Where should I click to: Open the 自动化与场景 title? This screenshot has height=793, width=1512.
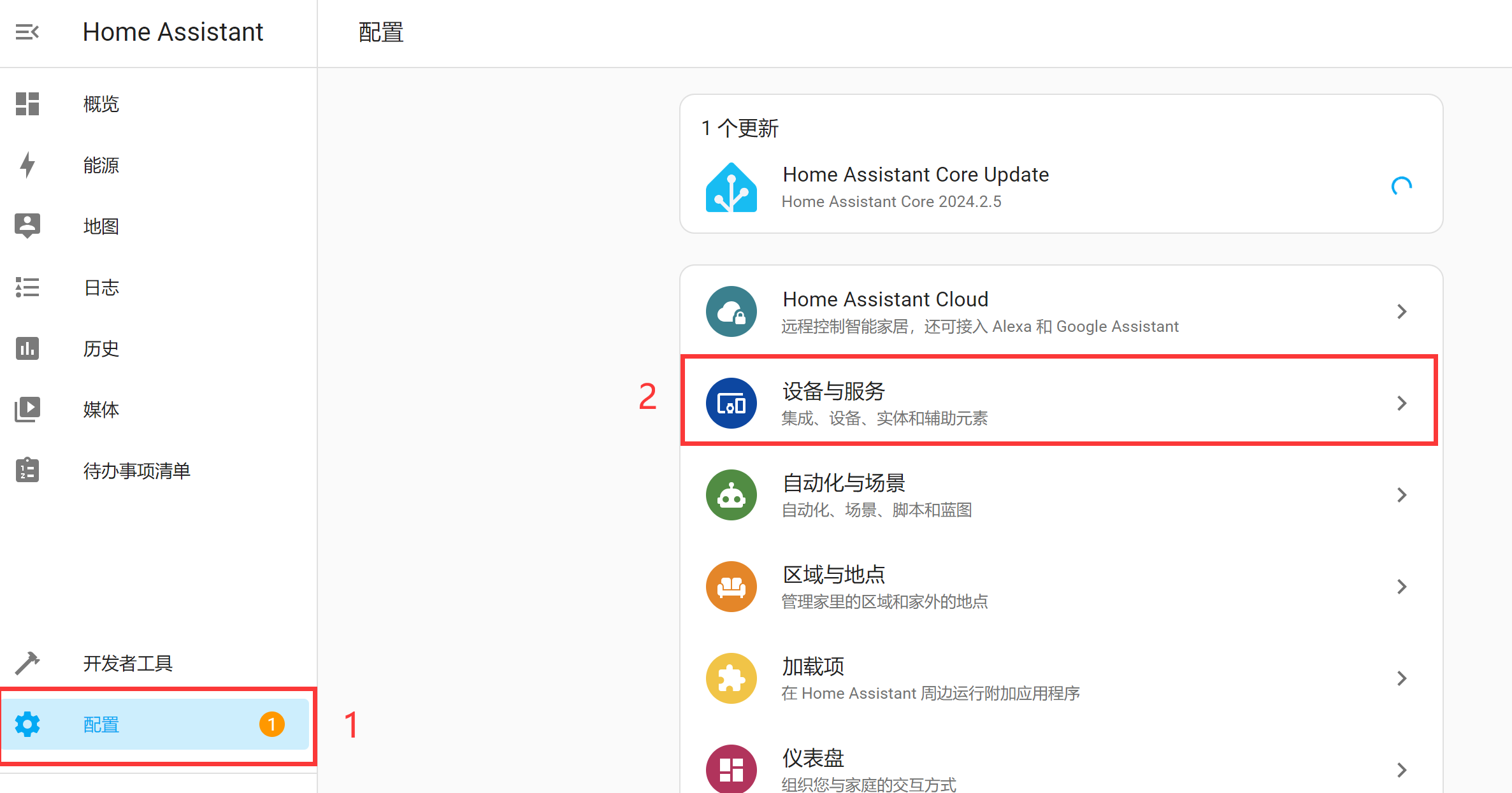pyautogui.click(x=844, y=483)
